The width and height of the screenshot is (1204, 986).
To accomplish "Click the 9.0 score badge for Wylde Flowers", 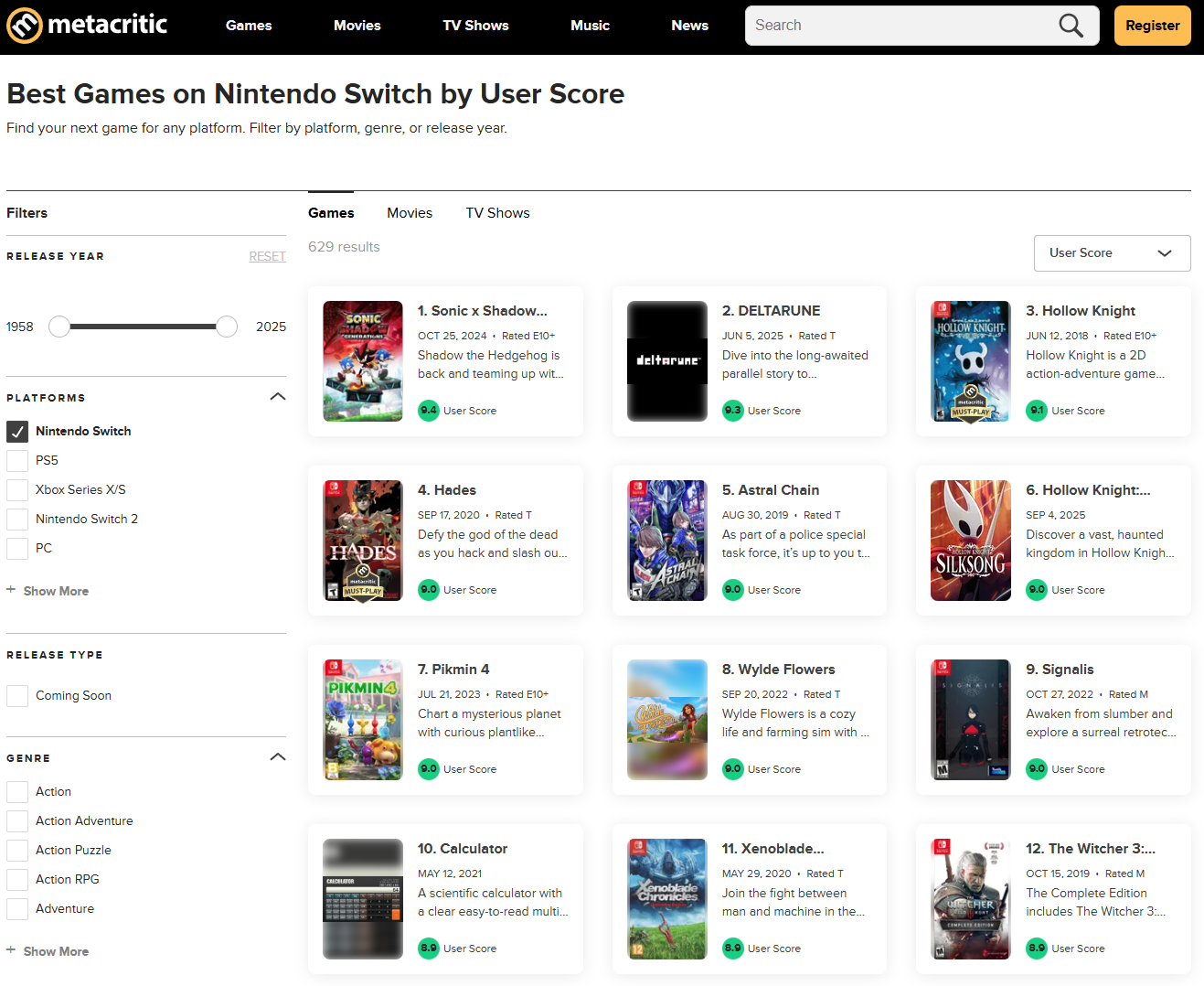I will click(x=733, y=768).
